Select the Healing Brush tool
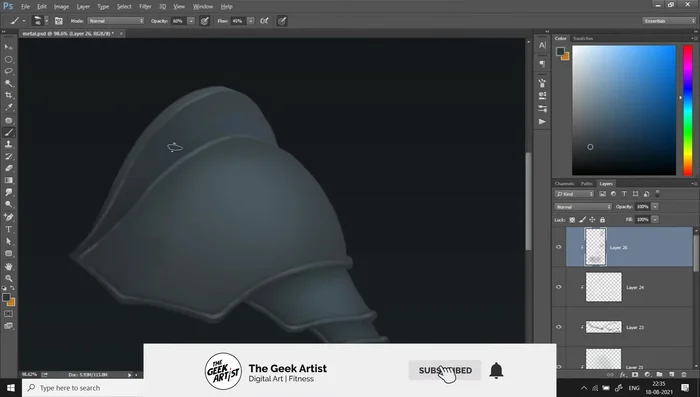This screenshot has height=397, width=700. 8,120
